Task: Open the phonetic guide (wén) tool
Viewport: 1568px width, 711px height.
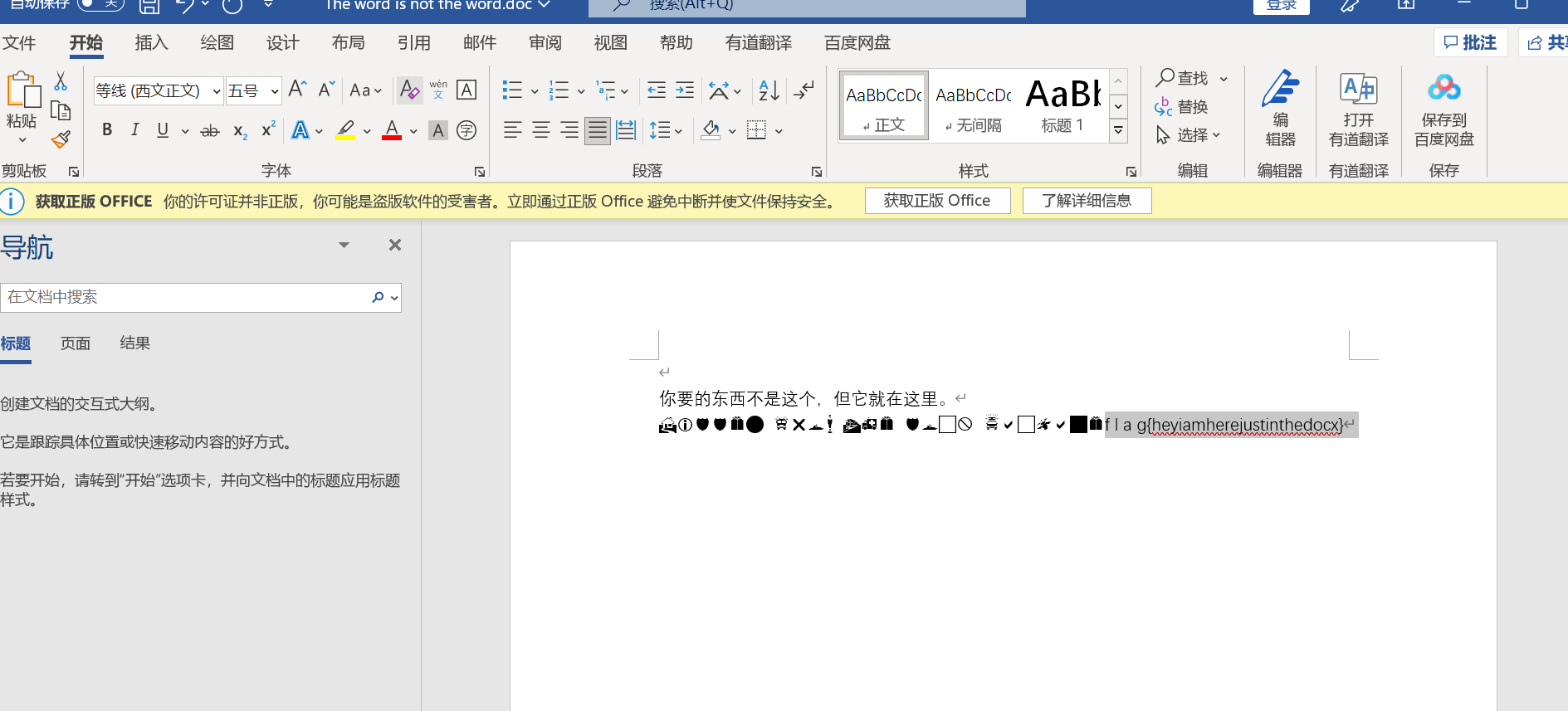Action: [x=438, y=90]
